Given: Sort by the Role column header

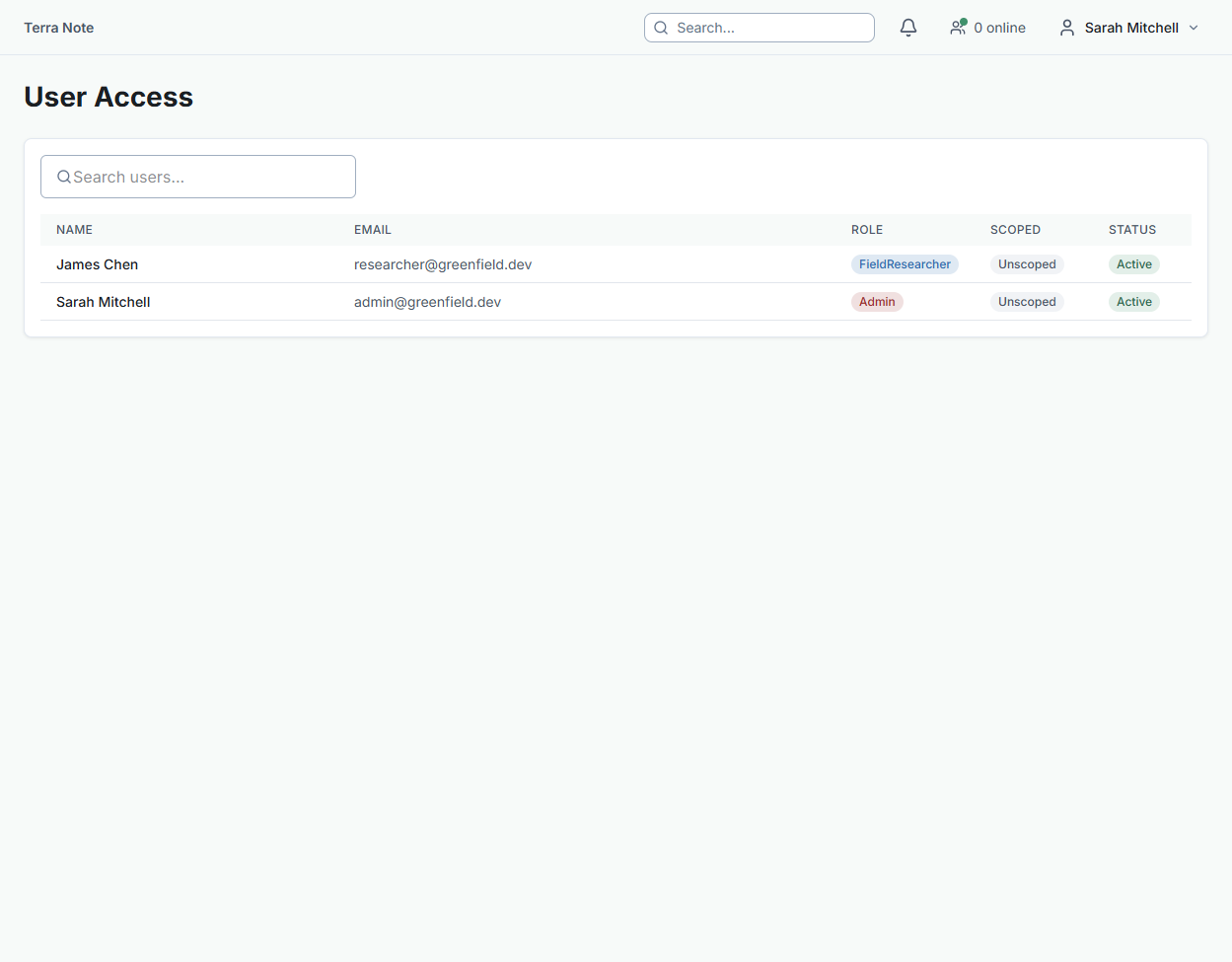Looking at the screenshot, I should (x=867, y=230).
